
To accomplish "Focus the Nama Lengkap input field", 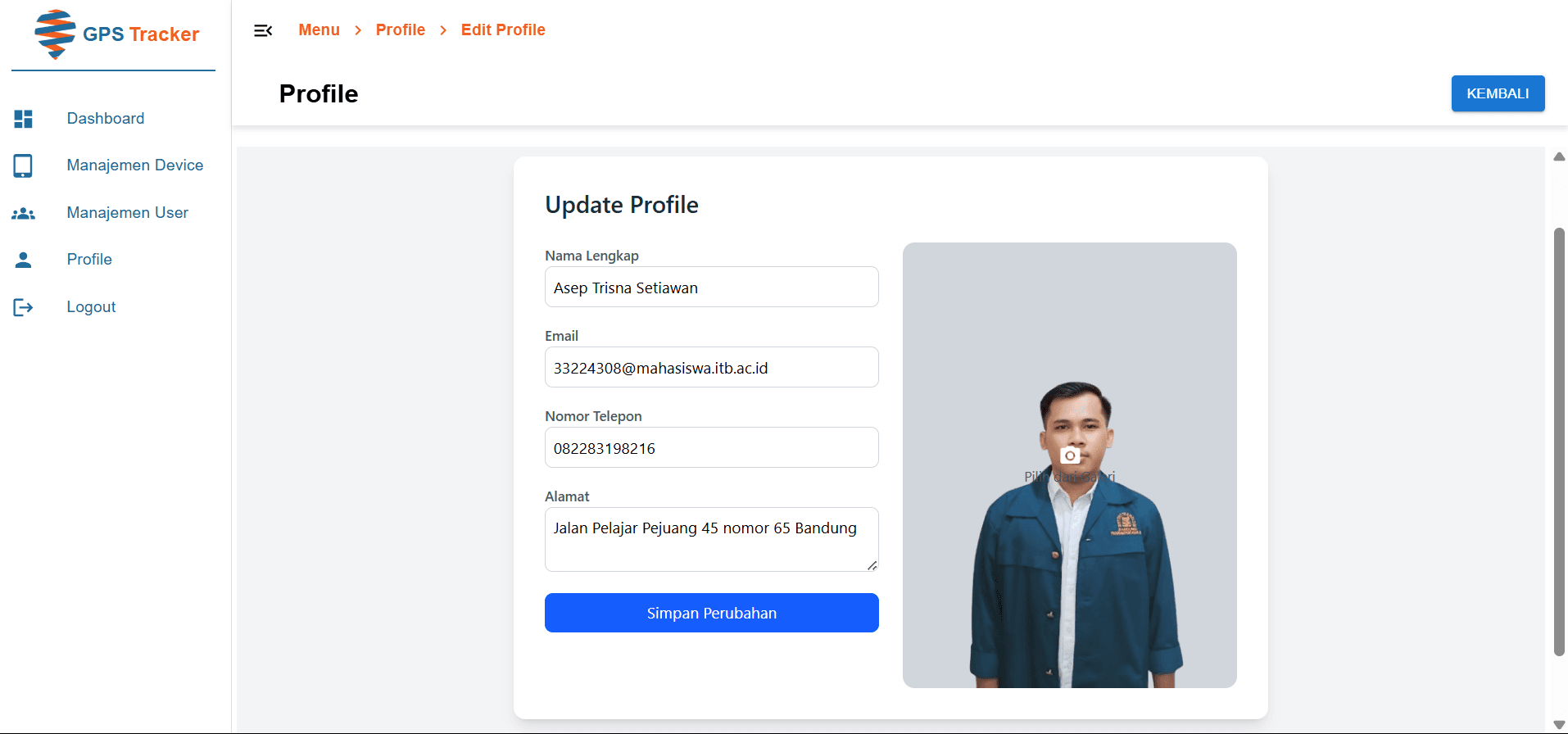I will tap(711, 288).
